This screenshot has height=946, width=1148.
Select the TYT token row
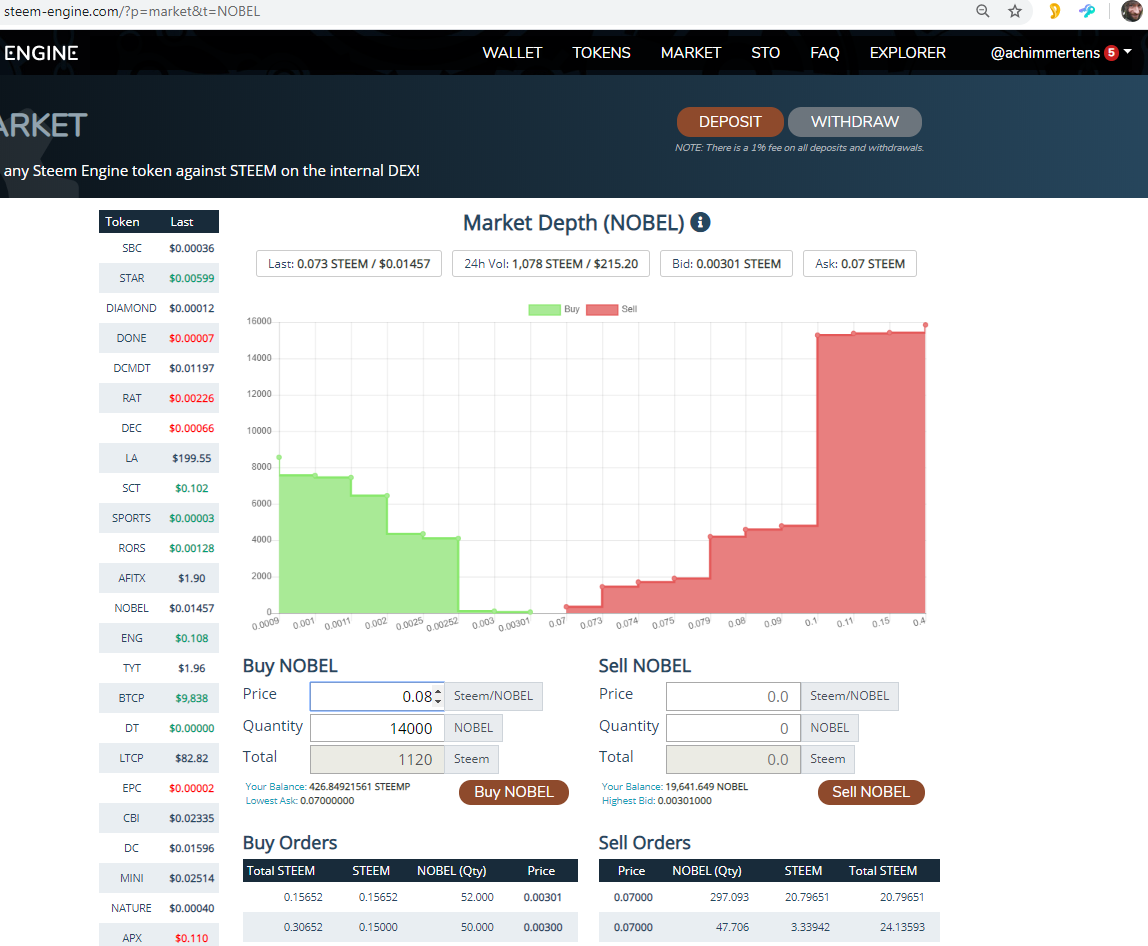[x=159, y=668]
